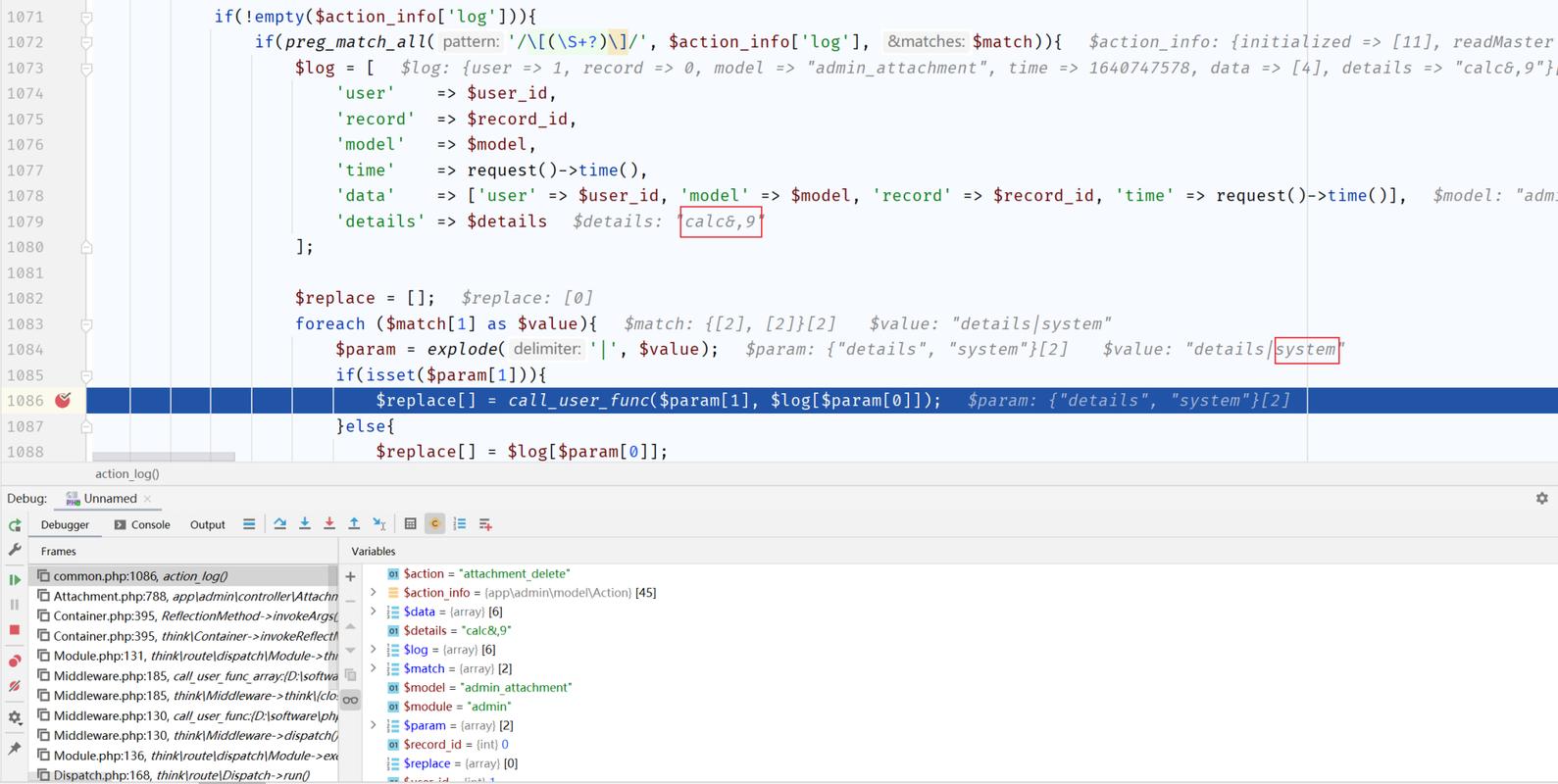Viewport: 1558px width, 784px height.
Task: Move watch up arrow
Action: (350, 626)
